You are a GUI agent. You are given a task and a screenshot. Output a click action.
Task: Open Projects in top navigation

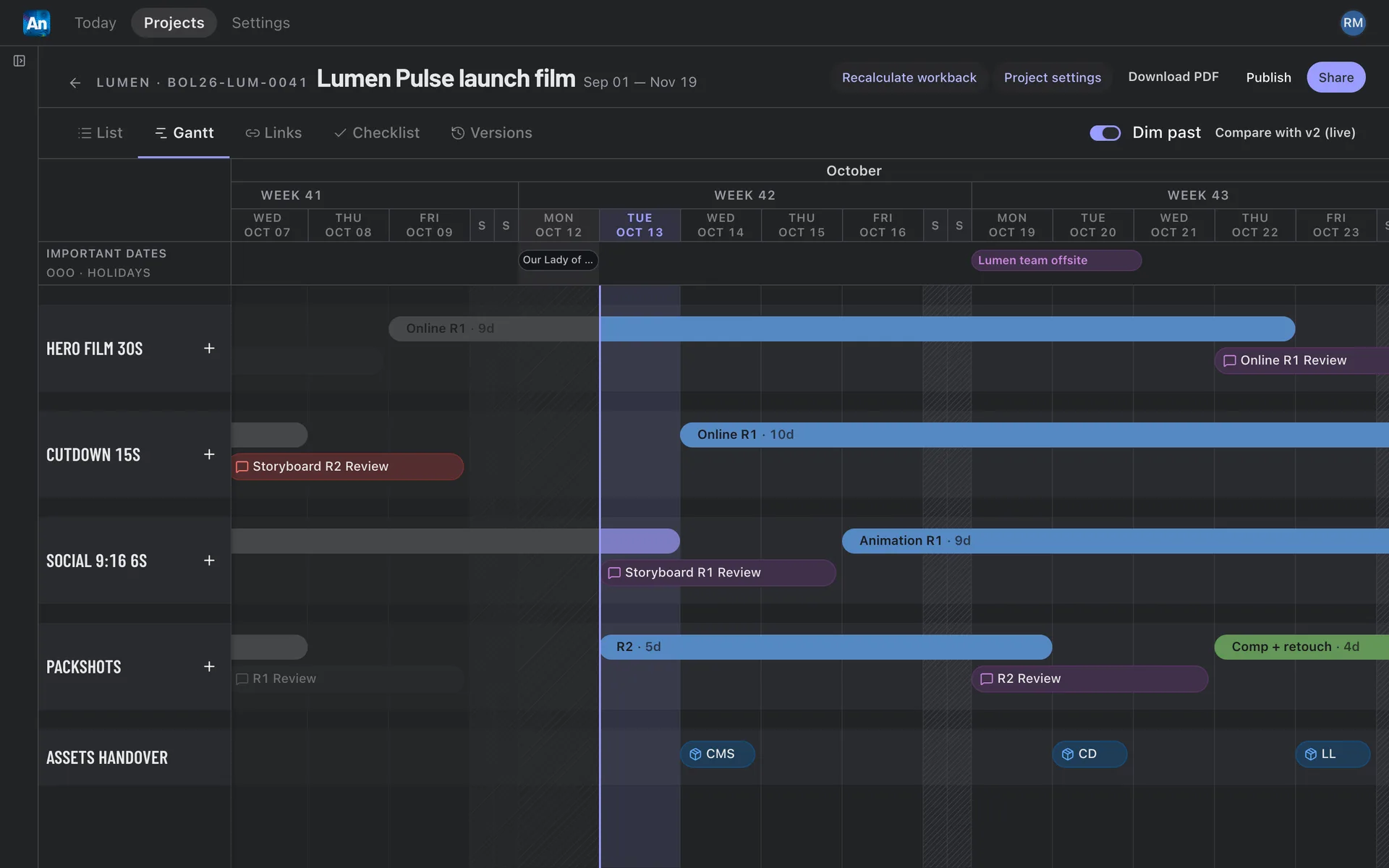tap(174, 23)
